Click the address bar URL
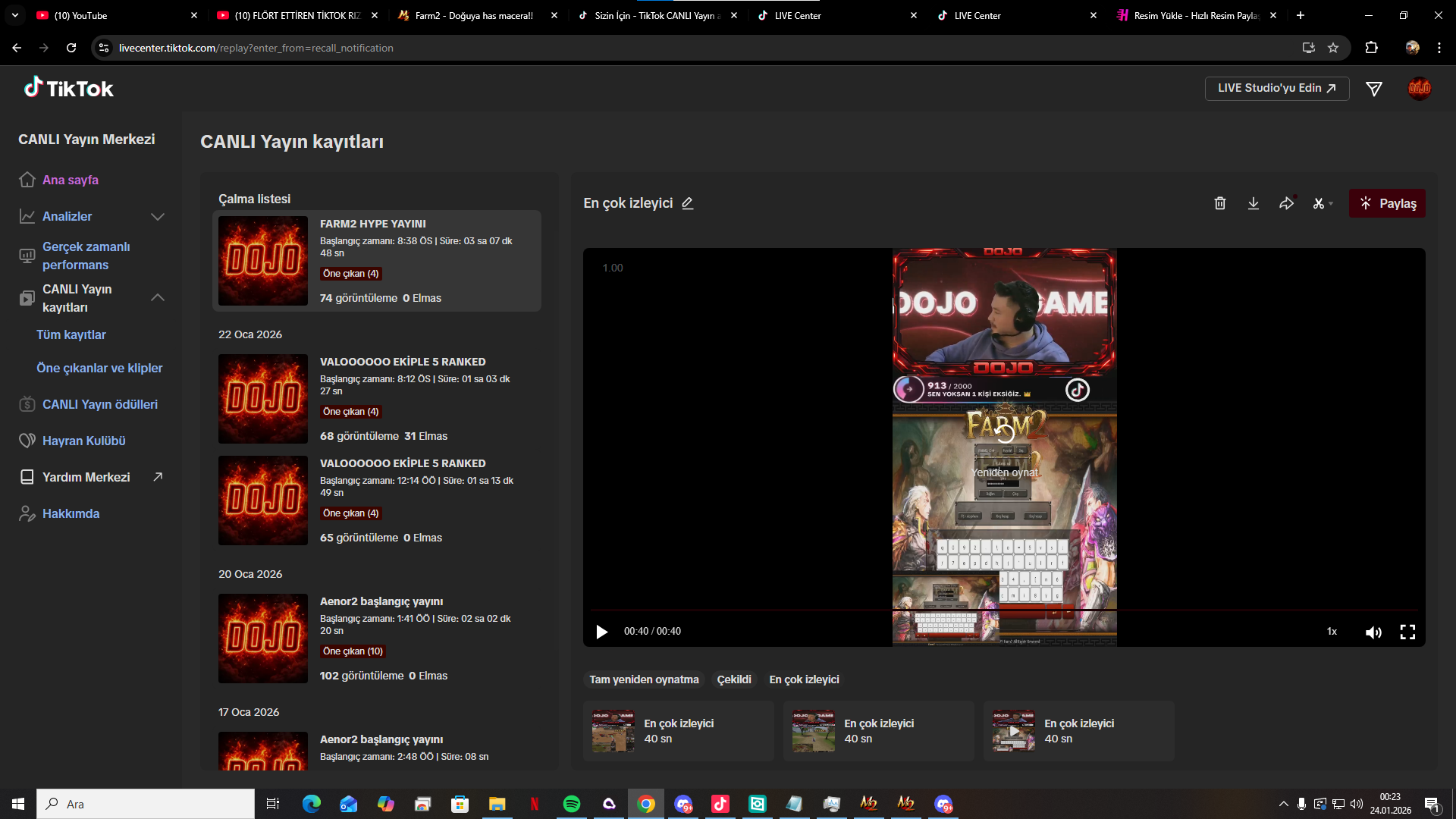This screenshot has width=1456, height=819. click(256, 48)
